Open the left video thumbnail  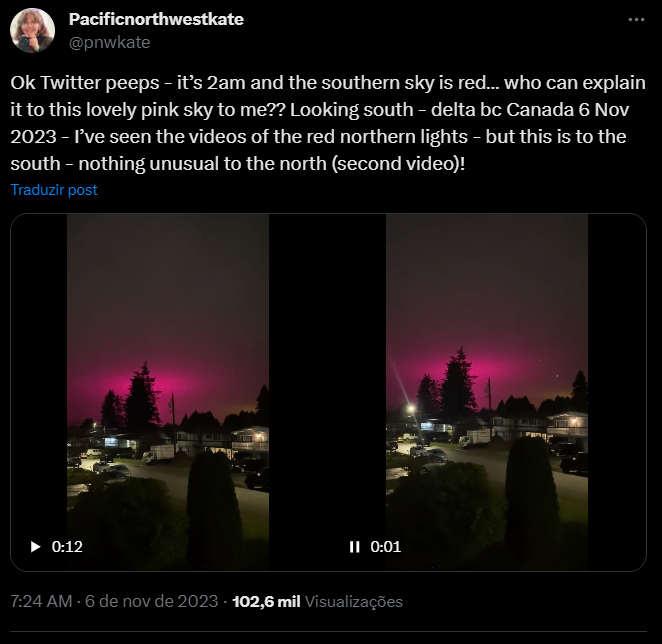pyautogui.click(x=168, y=392)
